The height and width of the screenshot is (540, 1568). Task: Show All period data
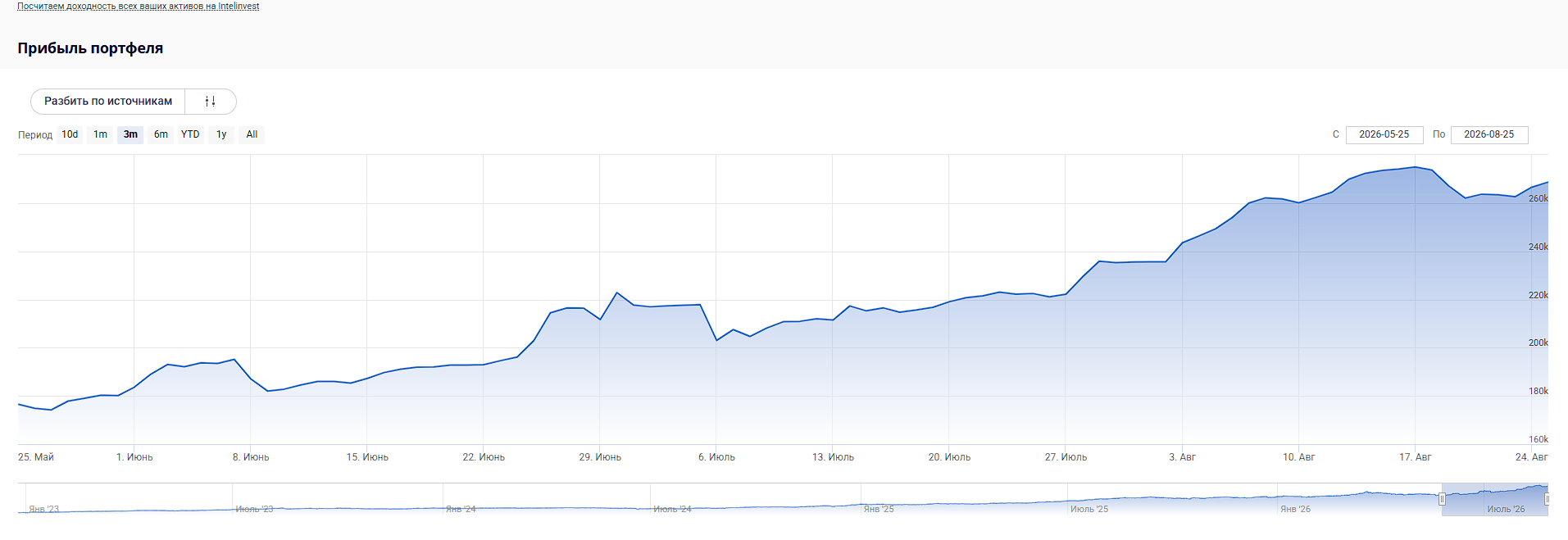252,134
